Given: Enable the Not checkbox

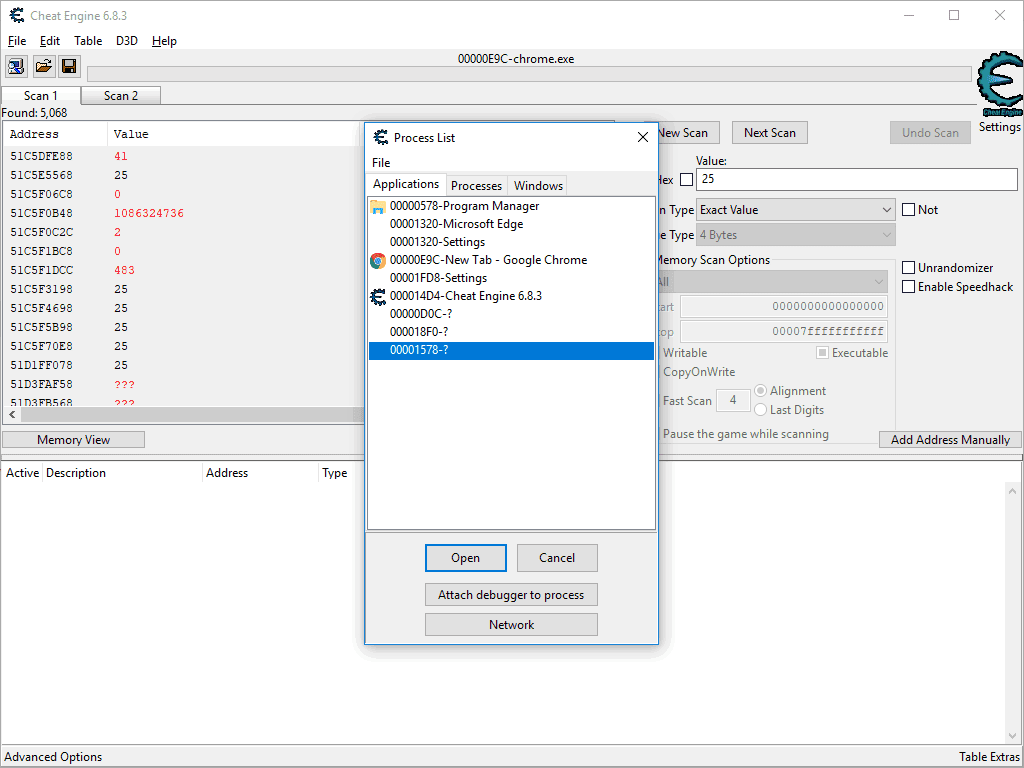Looking at the screenshot, I should point(908,210).
